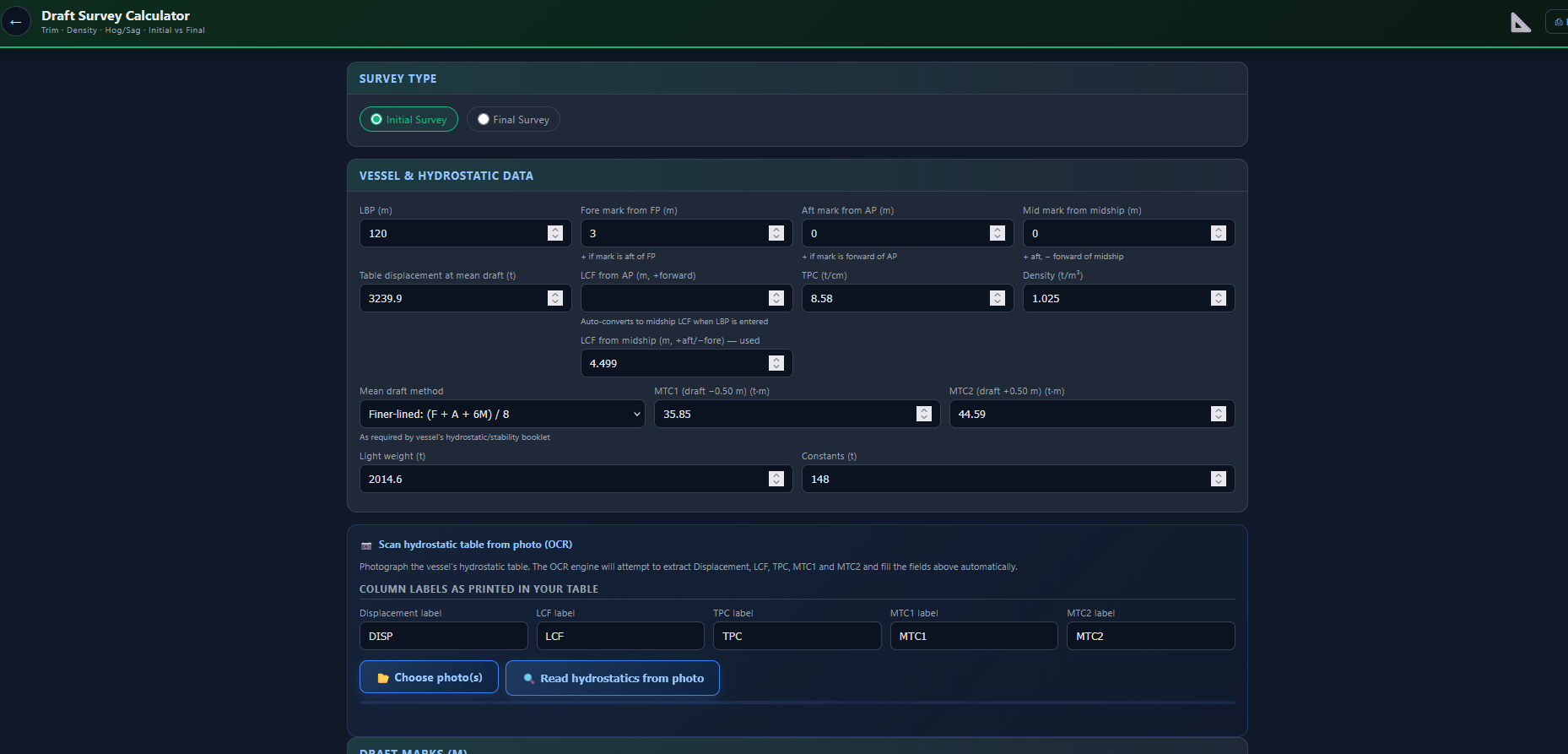Use the Fore mark from FP stepper
The image size is (1568, 754).
pos(776,233)
